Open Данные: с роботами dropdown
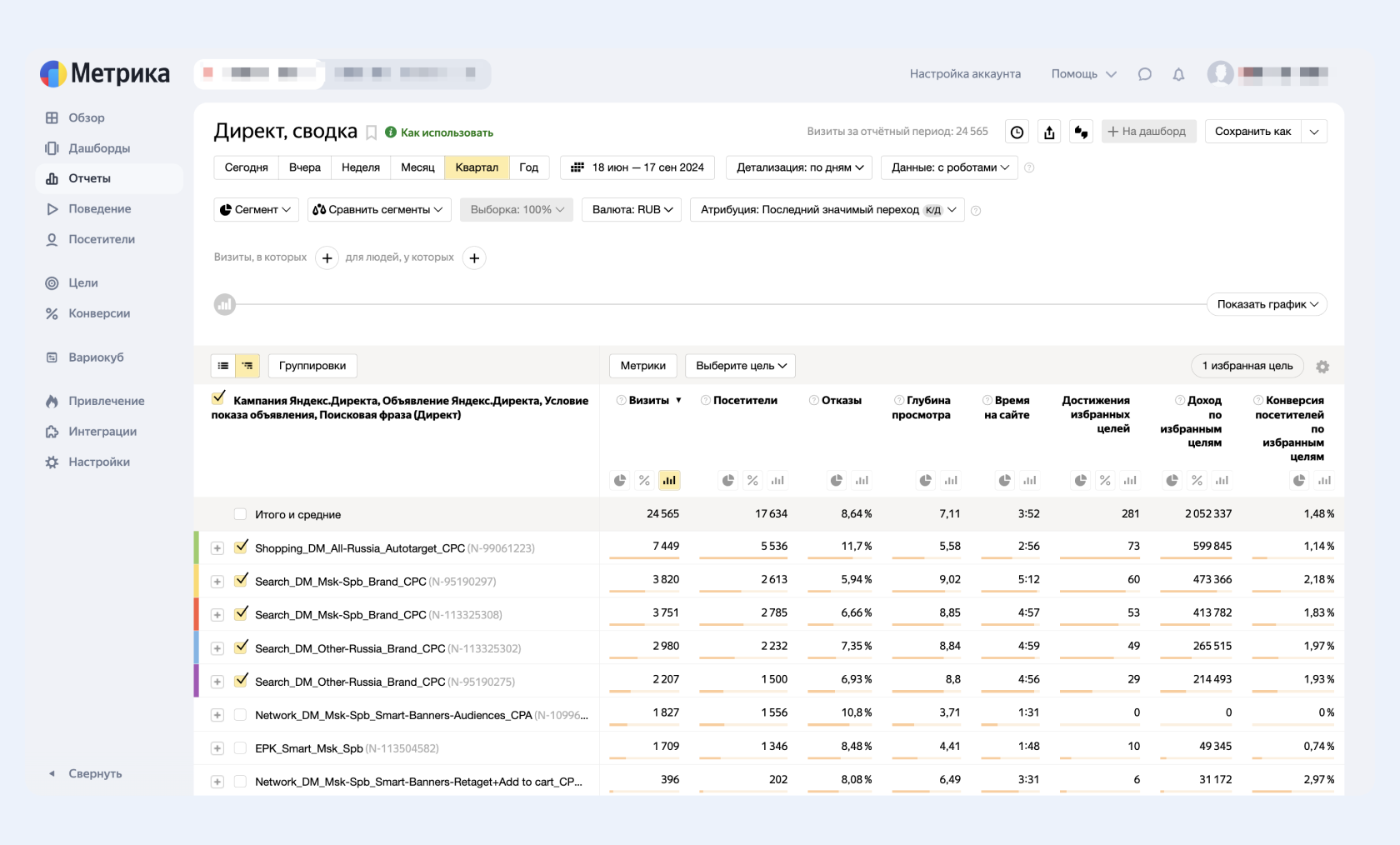This screenshot has height=845, width=1400. [949, 167]
